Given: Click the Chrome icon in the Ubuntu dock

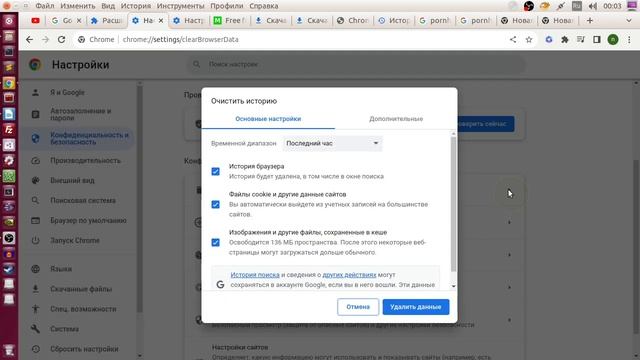Looking at the screenshot, I should (x=9, y=83).
